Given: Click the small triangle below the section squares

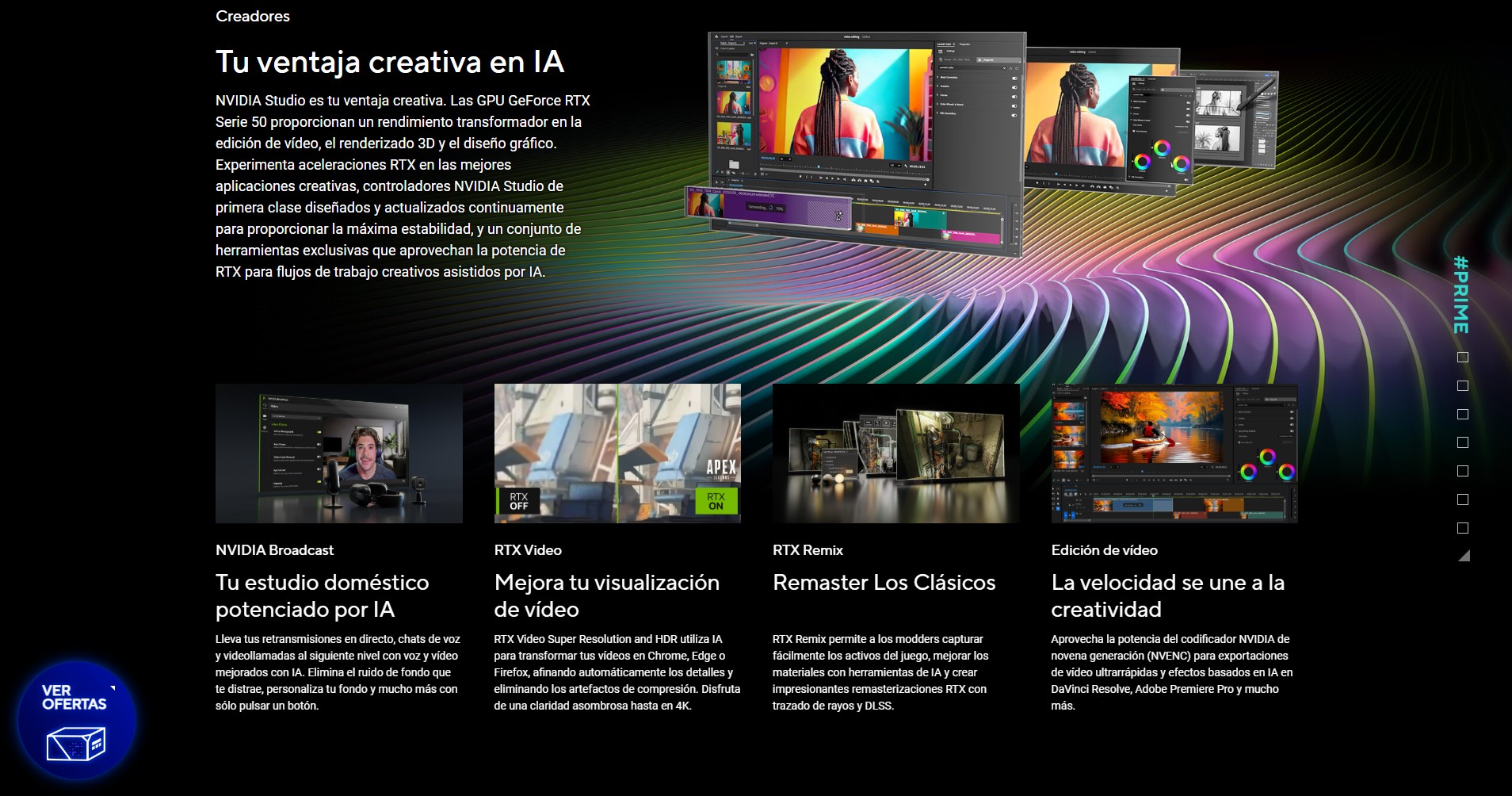Looking at the screenshot, I should (1464, 556).
